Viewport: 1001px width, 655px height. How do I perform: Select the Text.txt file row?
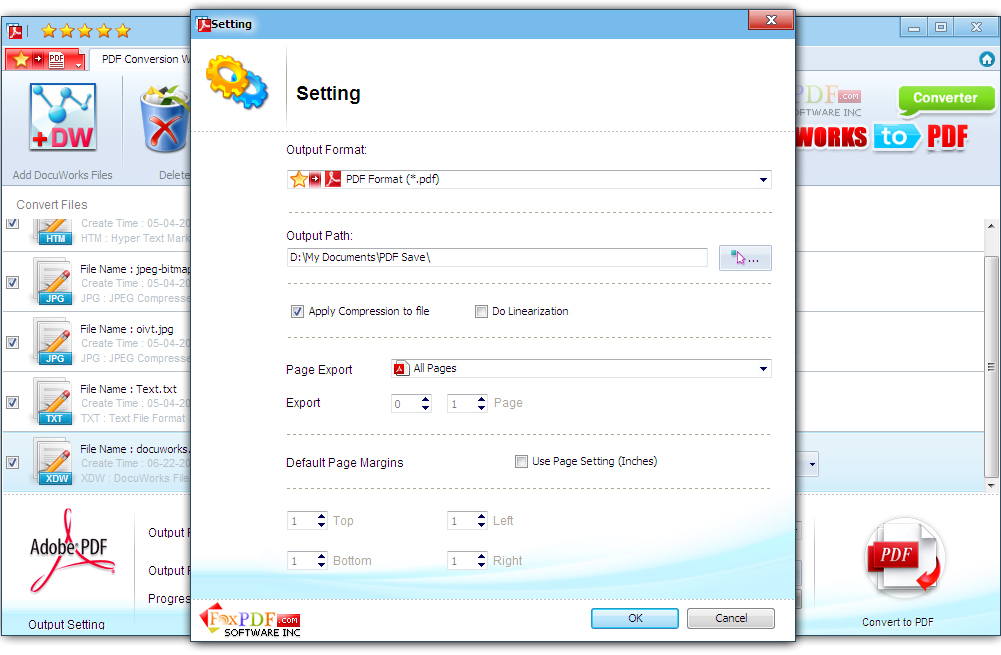point(97,402)
